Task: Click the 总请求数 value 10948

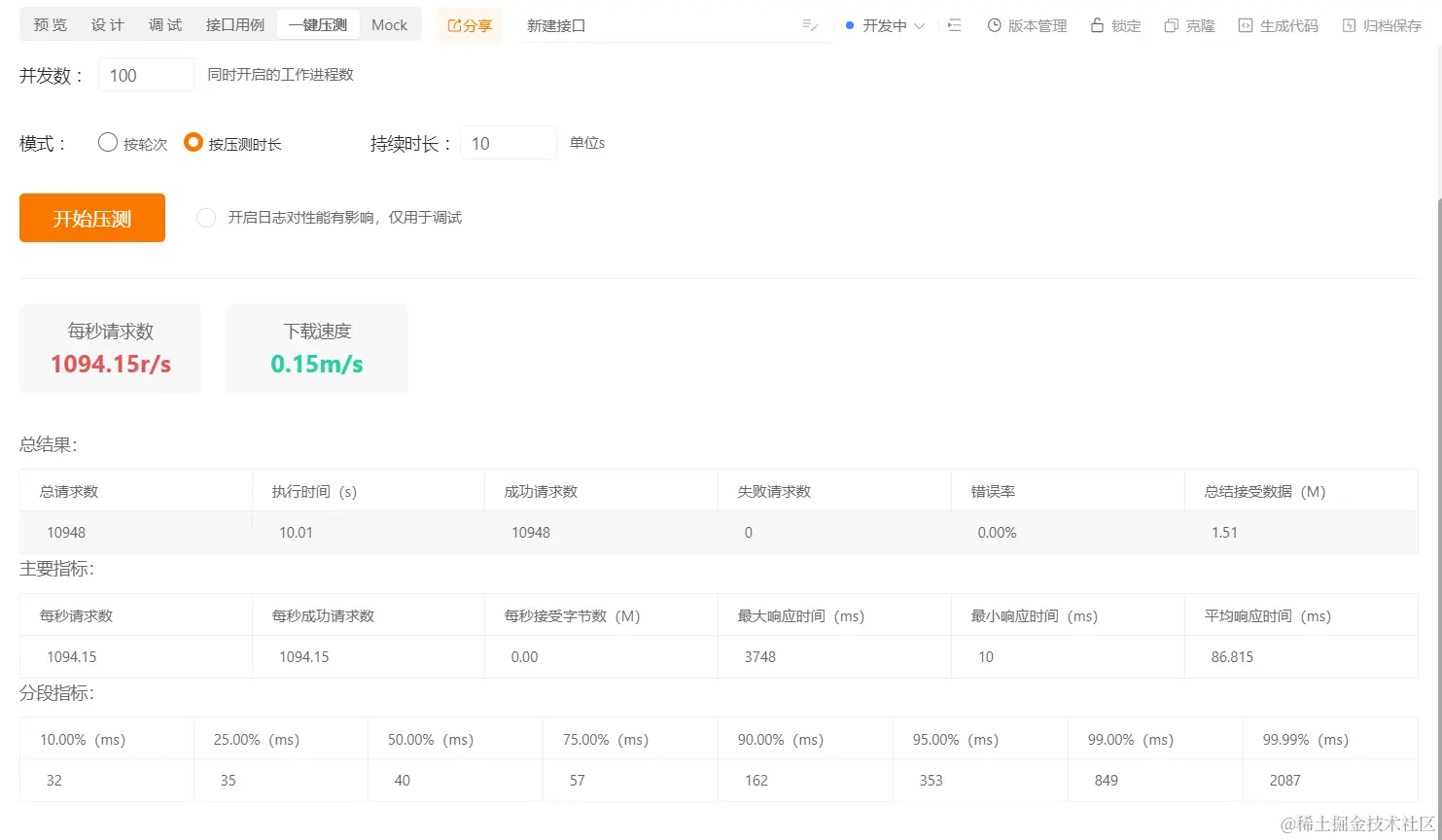Action: pos(66,533)
